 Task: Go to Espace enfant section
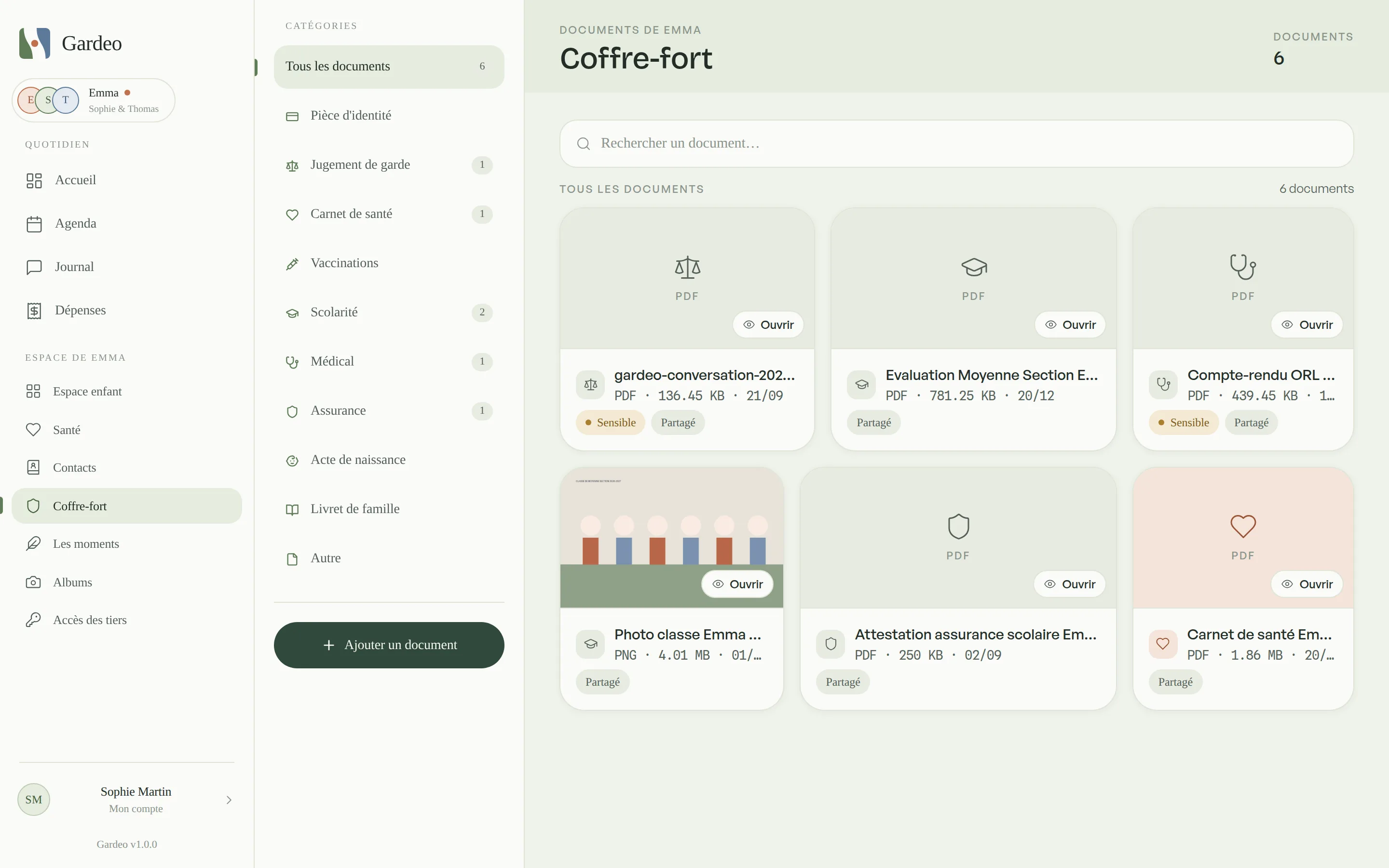pos(126,392)
